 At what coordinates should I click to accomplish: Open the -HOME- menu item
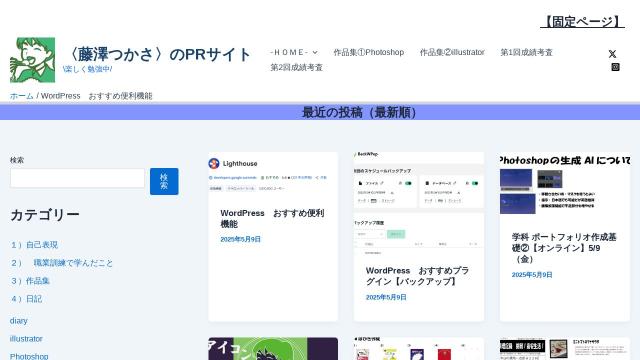[x=289, y=52]
